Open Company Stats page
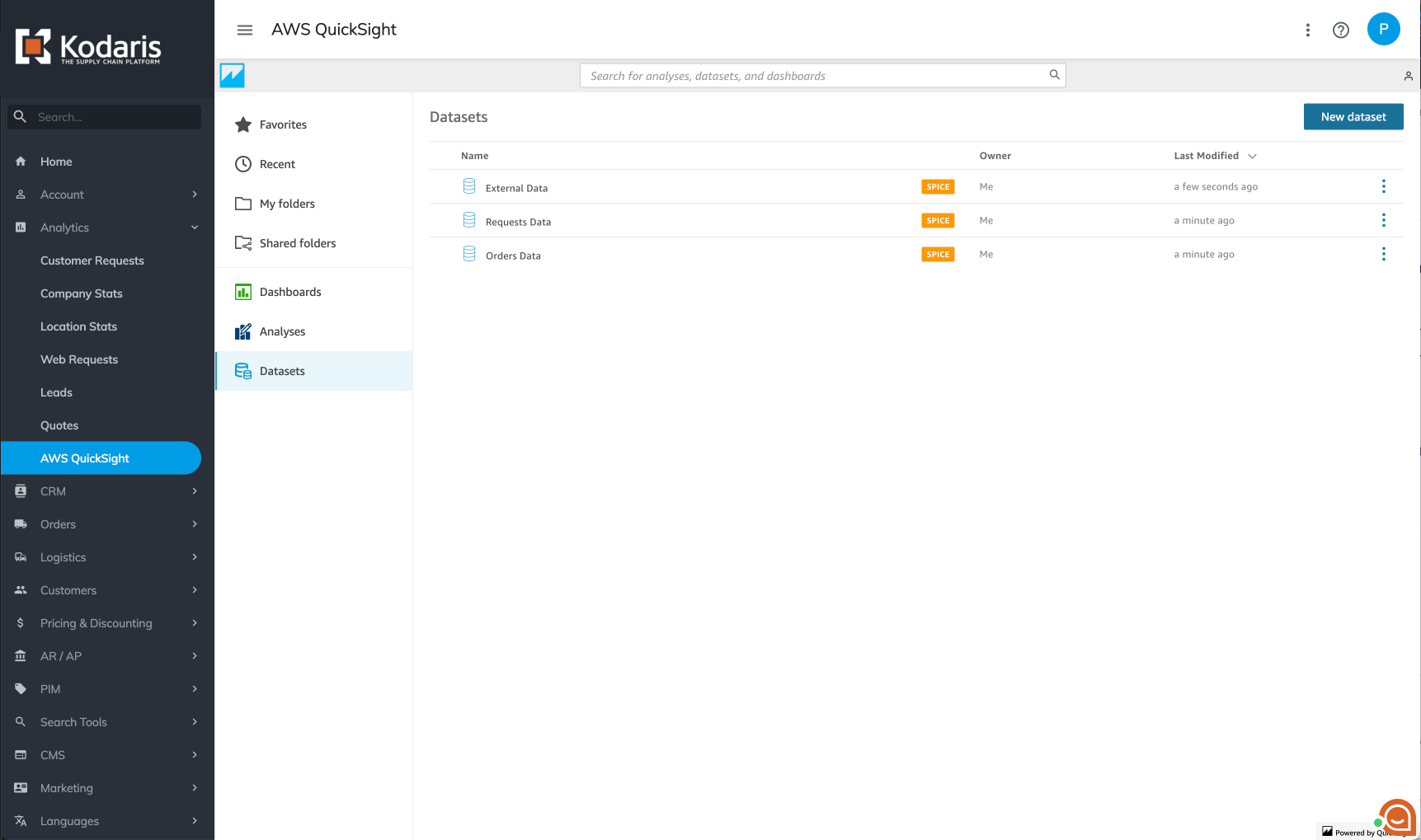 pyautogui.click(x=82, y=293)
